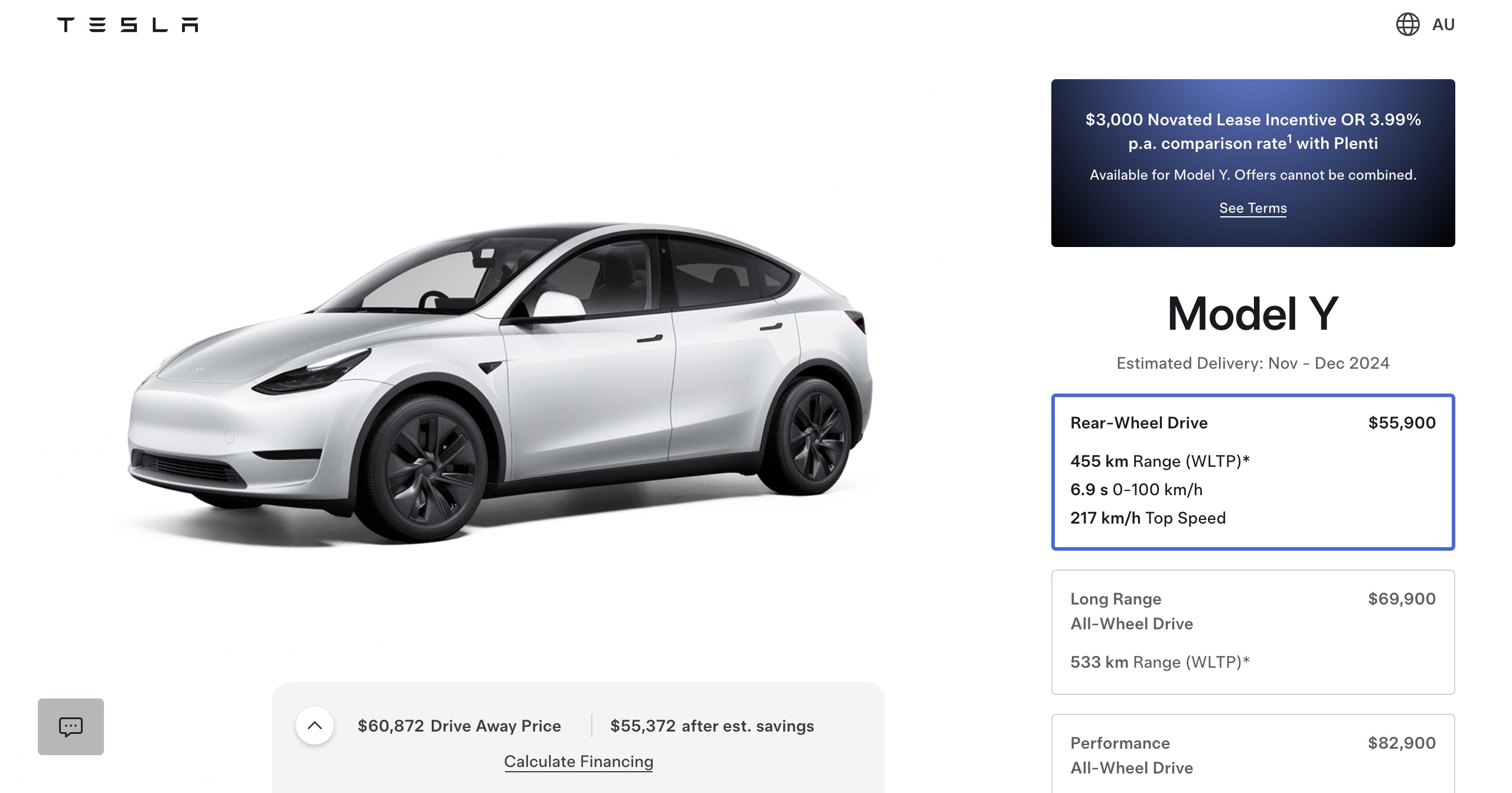Image resolution: width=1512 pixels, height=793 pixels.
Task: Select Long Range All-Wheel Drive trim
Action: (x=1253, y=632)
